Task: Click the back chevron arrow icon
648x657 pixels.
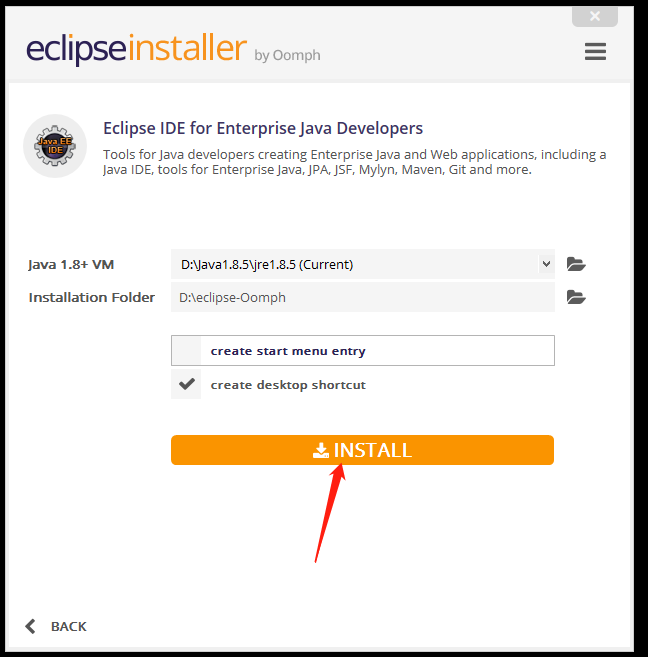Action: click(30, 626)
